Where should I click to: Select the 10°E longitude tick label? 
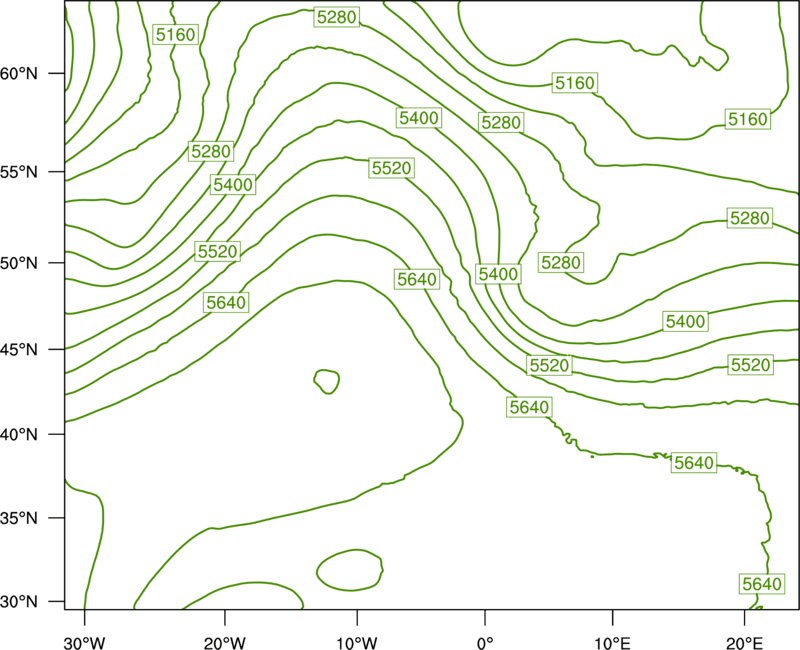tap(612, 643)
